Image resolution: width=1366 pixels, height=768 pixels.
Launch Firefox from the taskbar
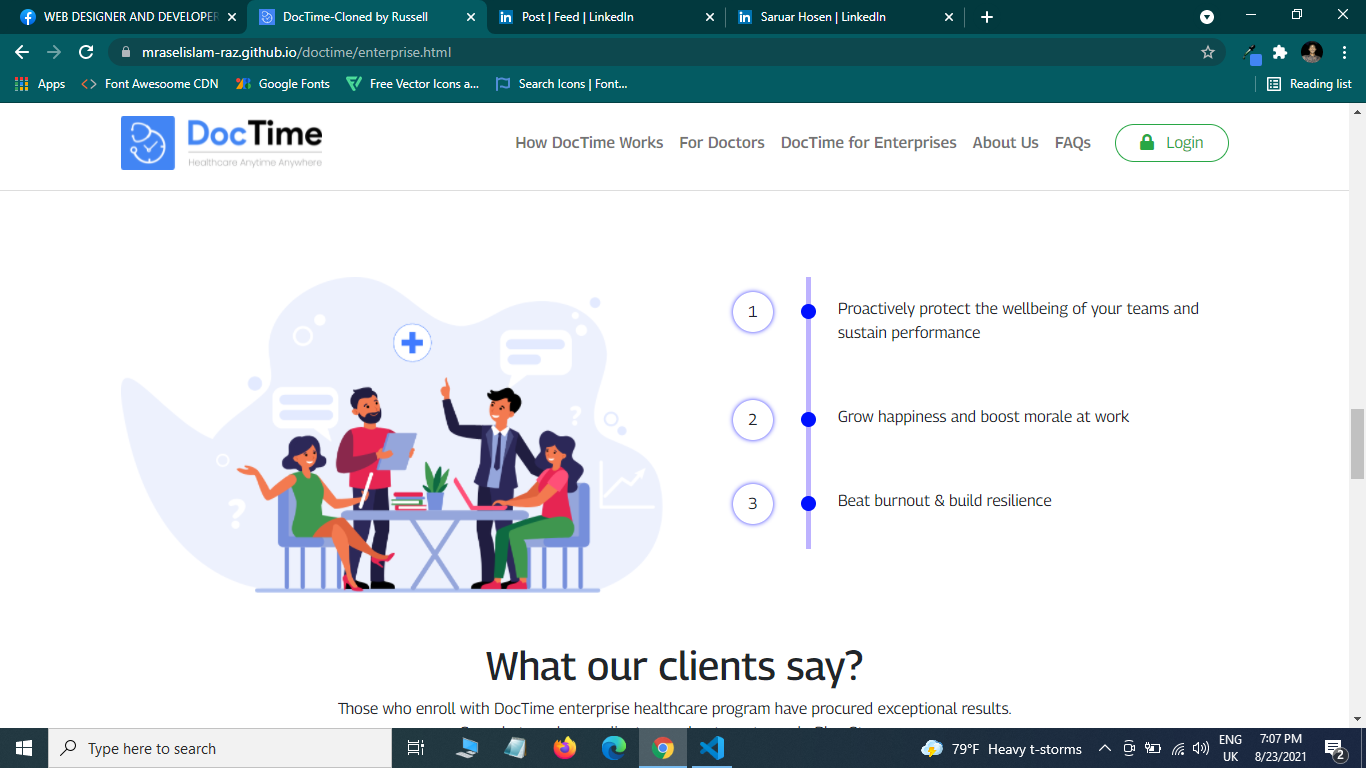point(565,748)
